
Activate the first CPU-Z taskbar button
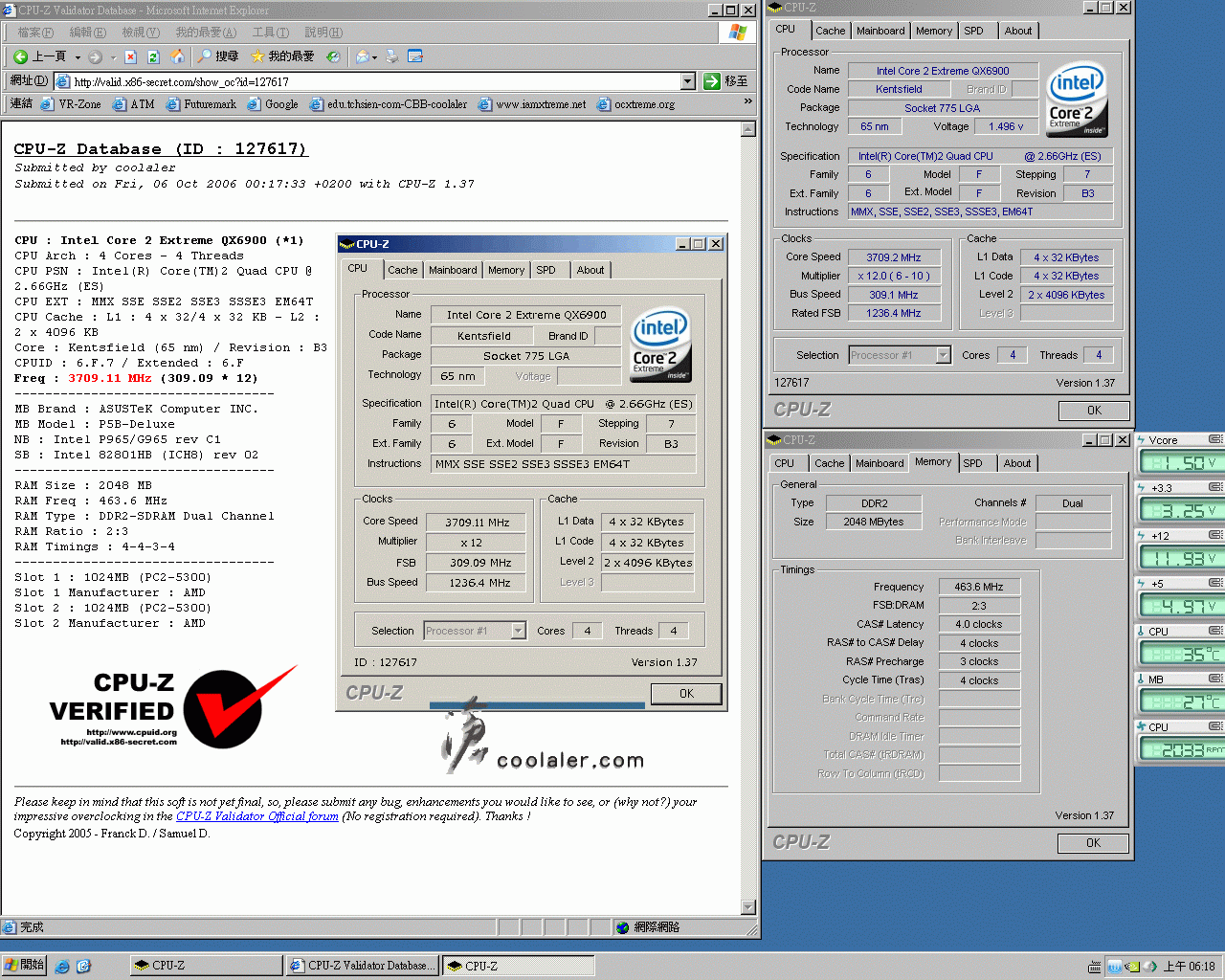point(206,966)
